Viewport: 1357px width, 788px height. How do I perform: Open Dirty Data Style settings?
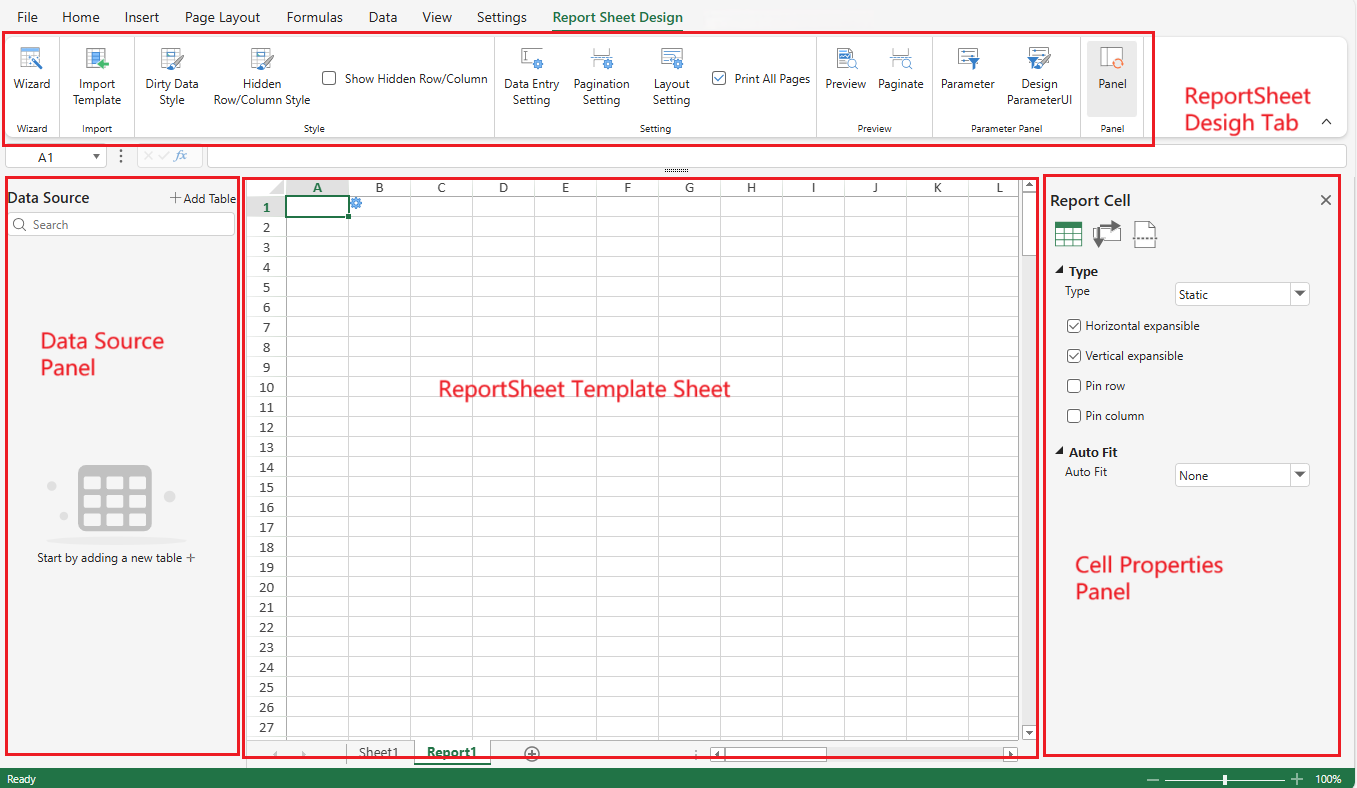coord(172,77)
